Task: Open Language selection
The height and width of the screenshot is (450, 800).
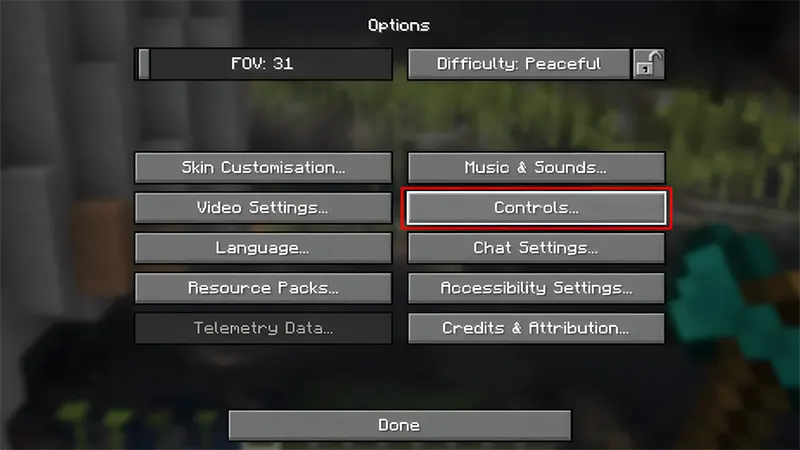Action: click(x=263, y=248)
